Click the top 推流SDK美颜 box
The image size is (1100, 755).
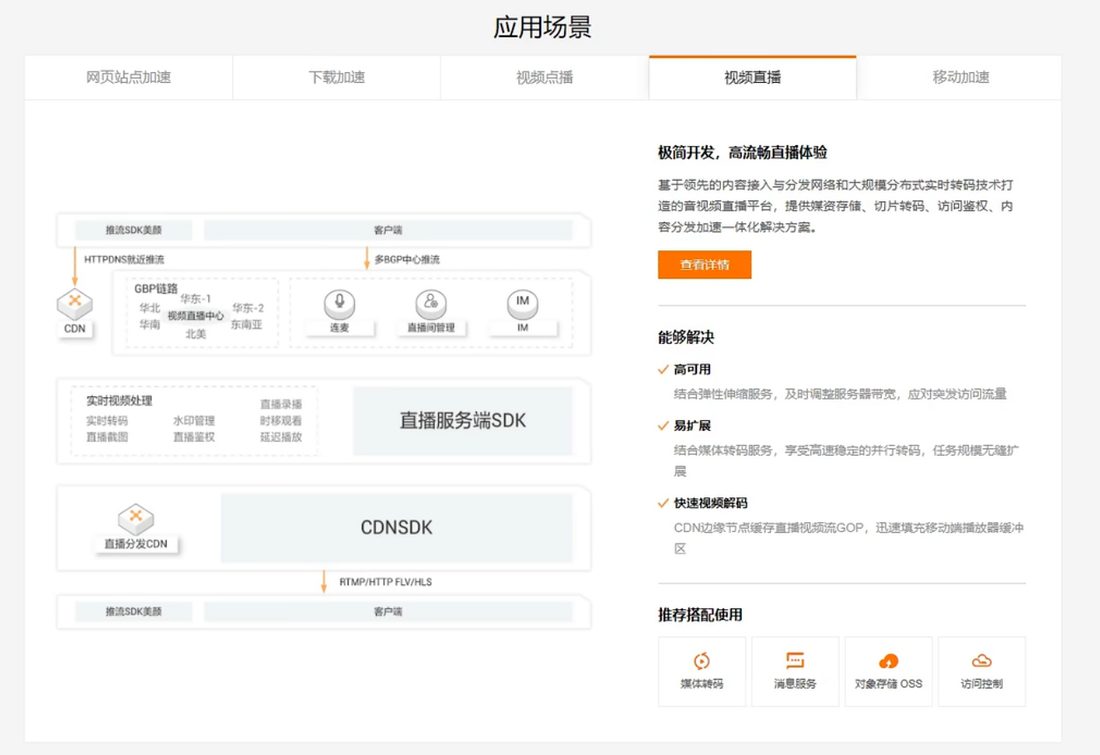click(x=133, y=230)
